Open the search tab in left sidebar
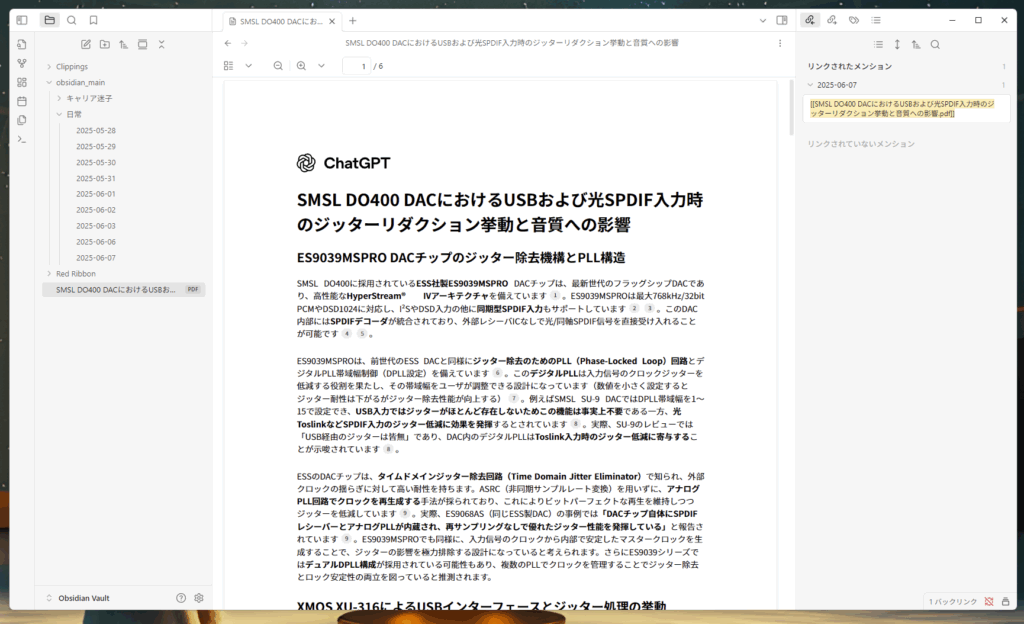This screenshot has height=624, width=1024. point(72,20)
